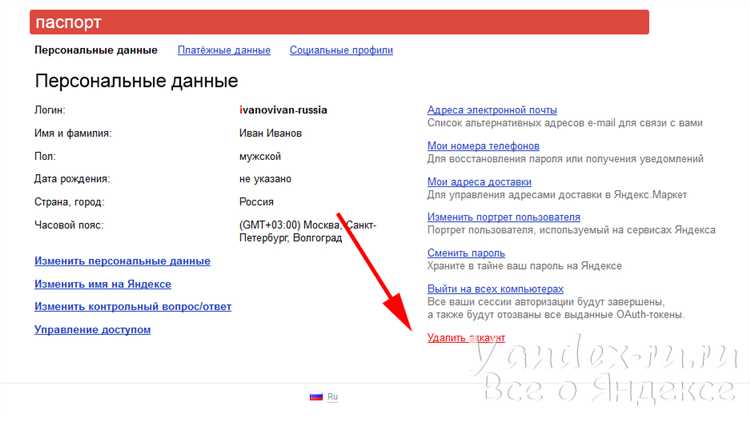This screenshot has width=750, height=421.
Task: Click the login value ivanovivan-russia
Action: pyautogui.click(x=283, y=110)
